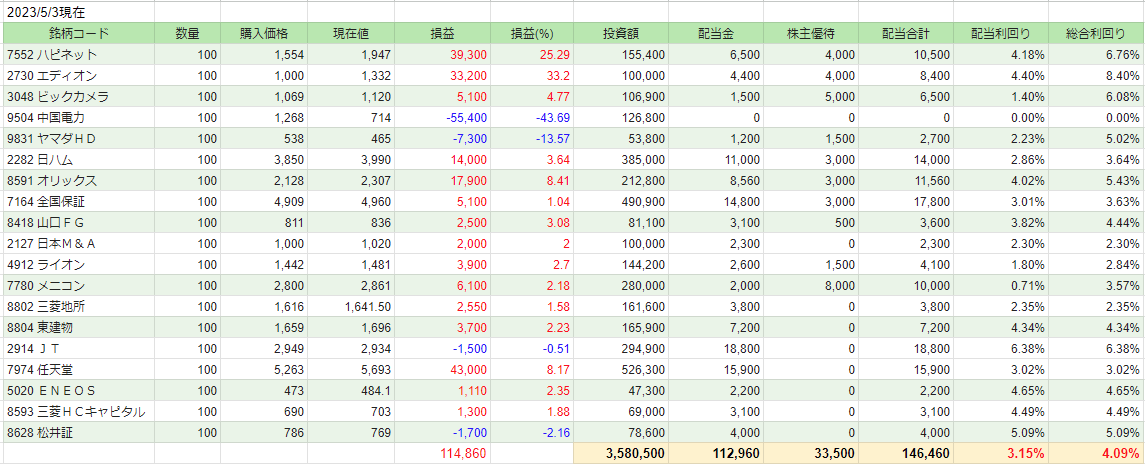Click the 銘柄コード column header
1145x464 pixels.
click(78, 34)
